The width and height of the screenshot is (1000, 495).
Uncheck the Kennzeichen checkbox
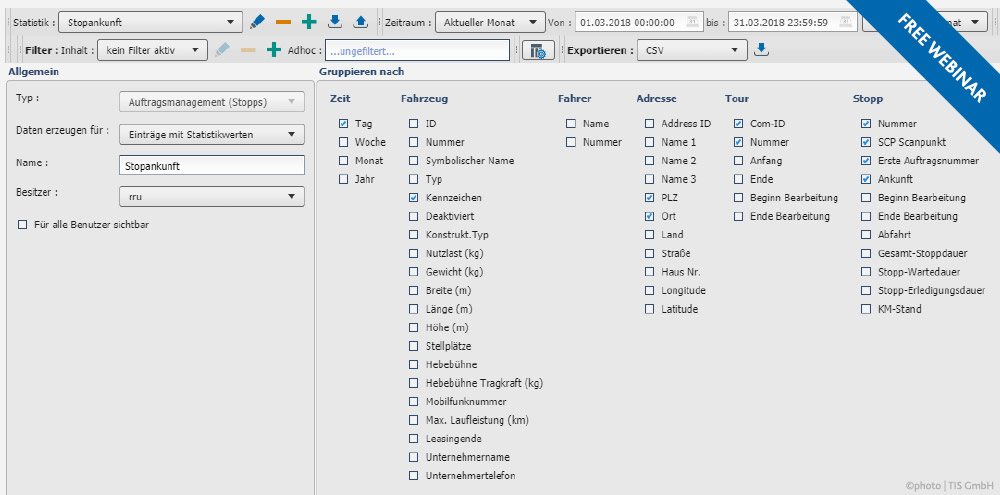pos(414,198)
